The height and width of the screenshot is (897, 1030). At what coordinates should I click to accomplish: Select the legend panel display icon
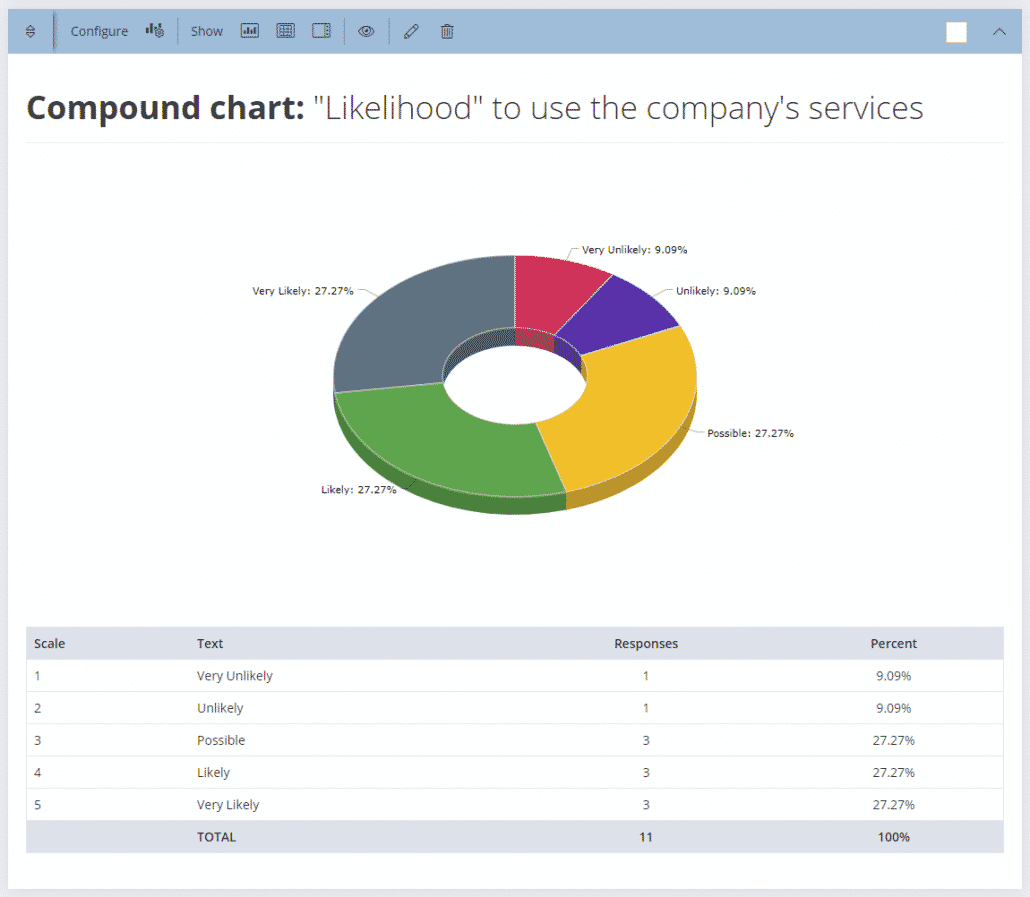[321, 30]
